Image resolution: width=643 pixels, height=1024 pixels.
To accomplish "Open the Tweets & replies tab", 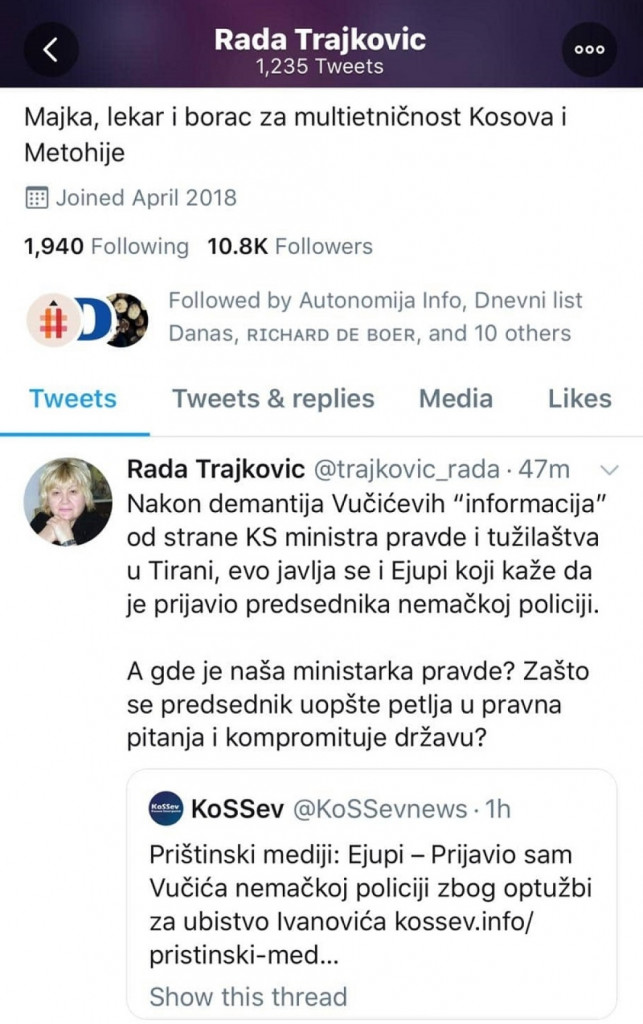I will coord(273,398).
